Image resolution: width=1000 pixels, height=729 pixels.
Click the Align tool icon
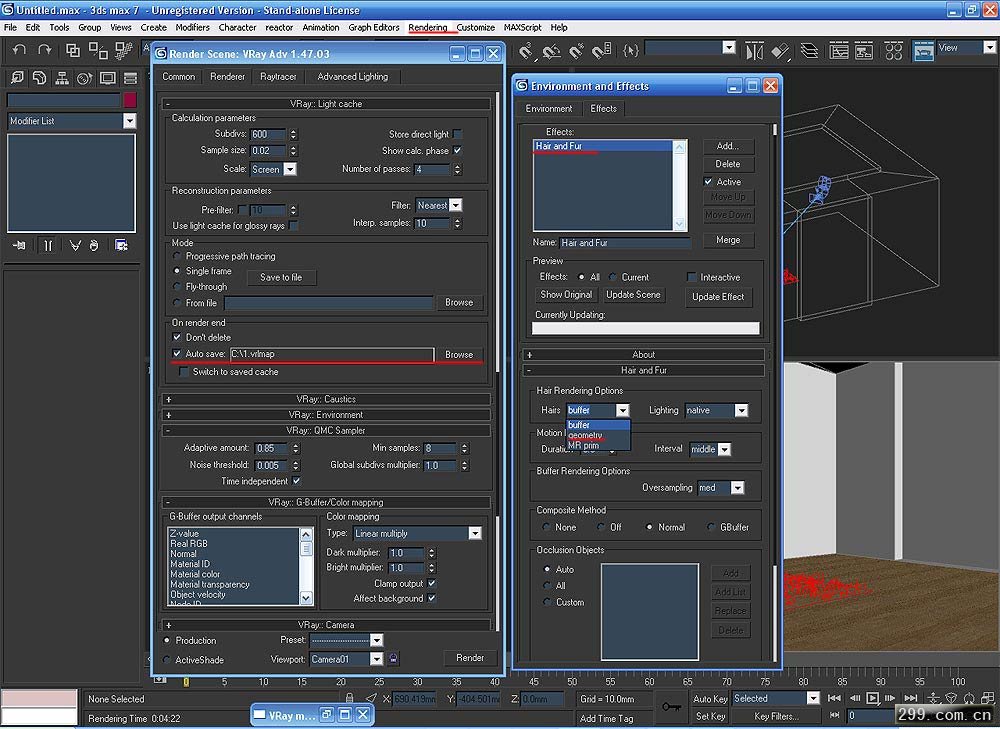781,51
